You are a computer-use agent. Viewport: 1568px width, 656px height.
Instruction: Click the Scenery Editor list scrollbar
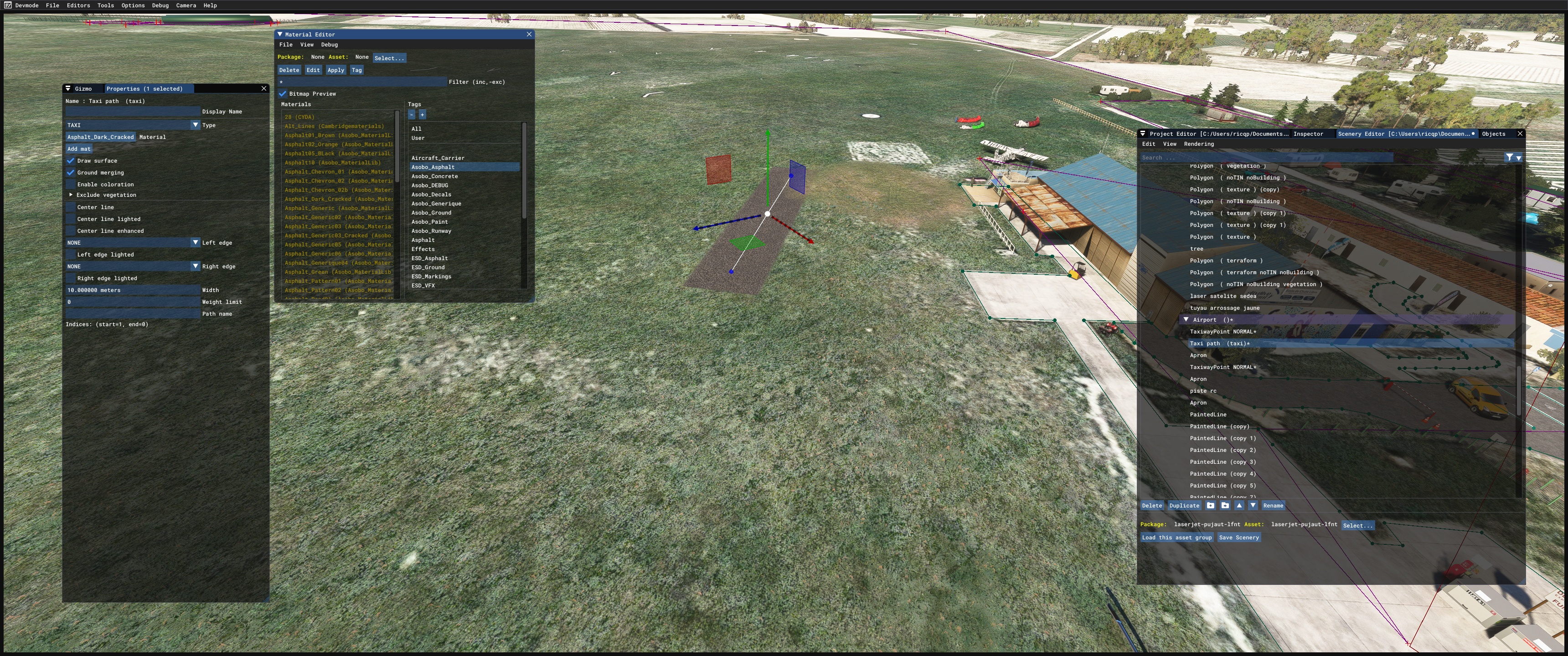click(x=1519, y=391)
